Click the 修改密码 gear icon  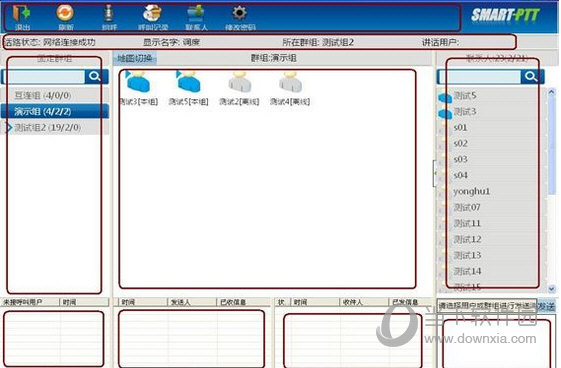point(239,13)
